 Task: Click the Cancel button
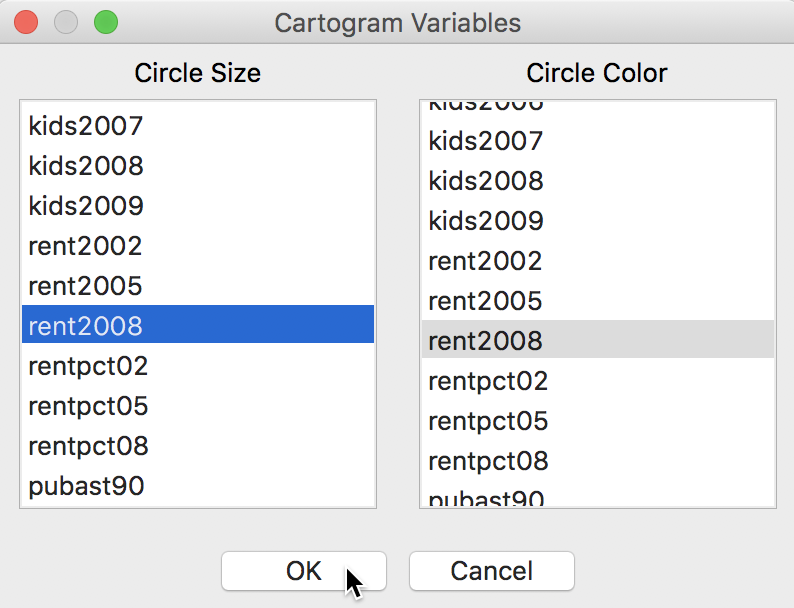491,571
